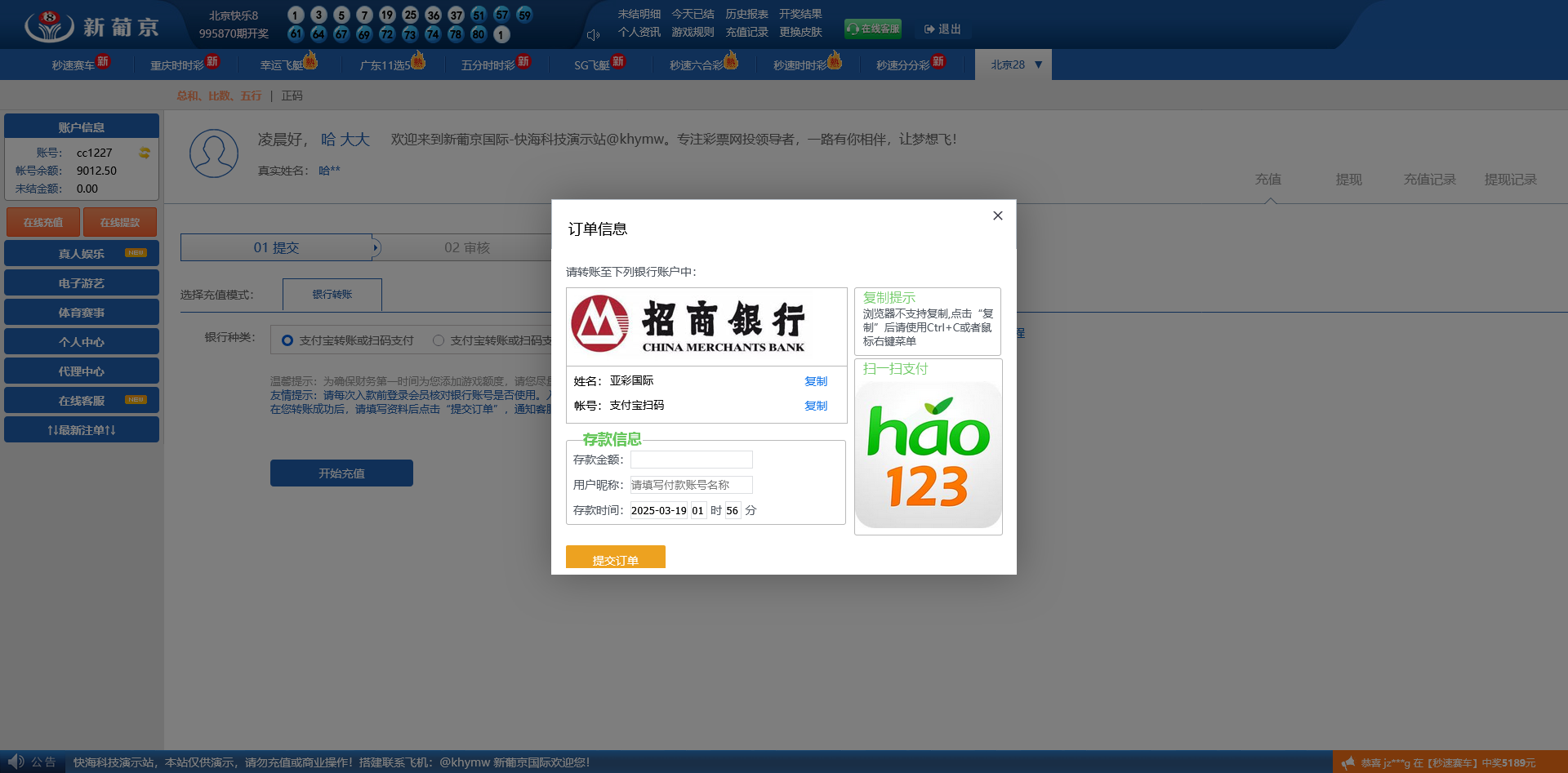Click the hao123 QR payment image
The width and height of the screenshot is (1568, 773).
click(928, 455)
